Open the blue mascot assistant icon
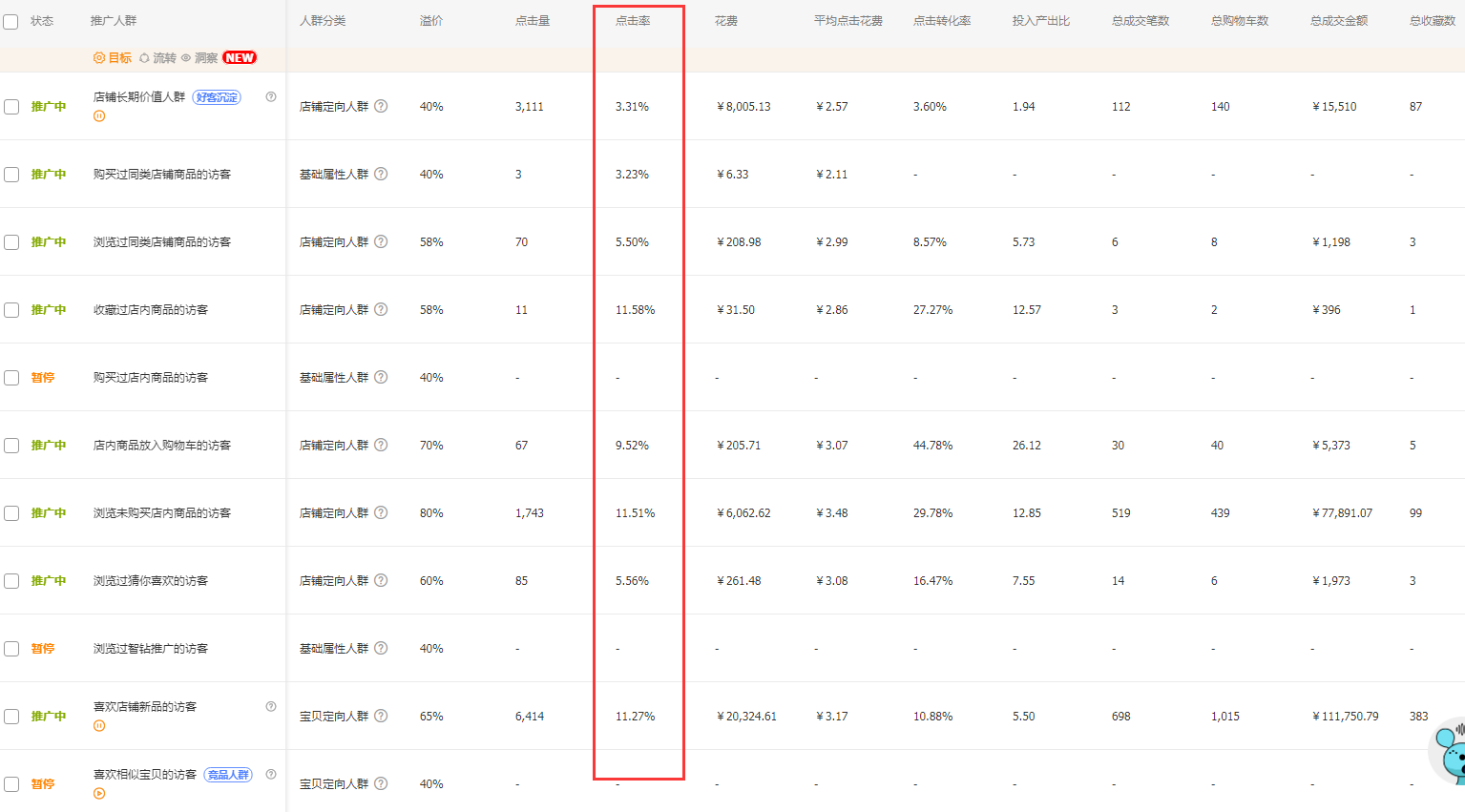 [x=1450, y=752]
